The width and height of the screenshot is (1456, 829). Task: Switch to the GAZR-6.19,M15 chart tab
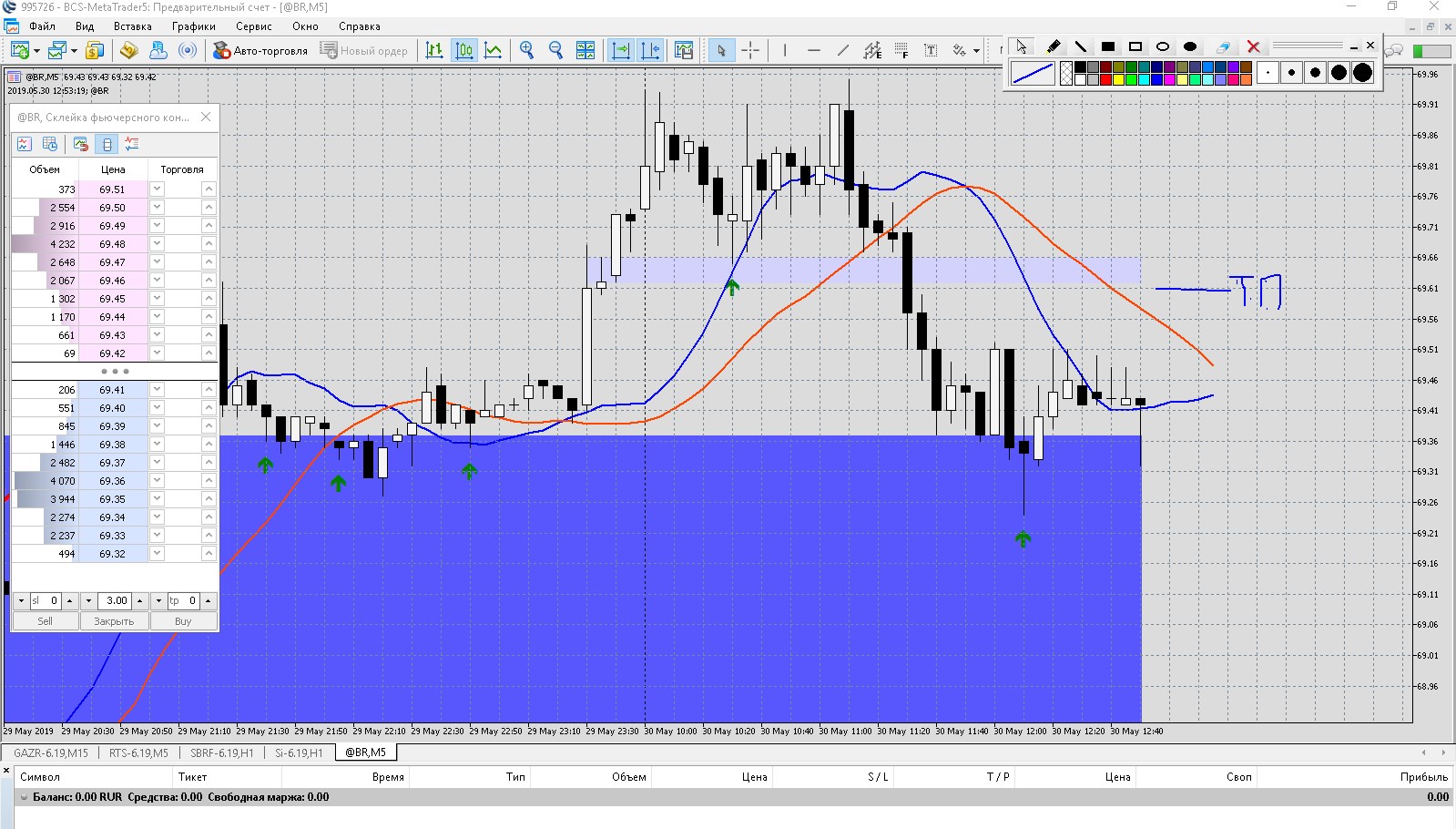[x=51, y=752]
